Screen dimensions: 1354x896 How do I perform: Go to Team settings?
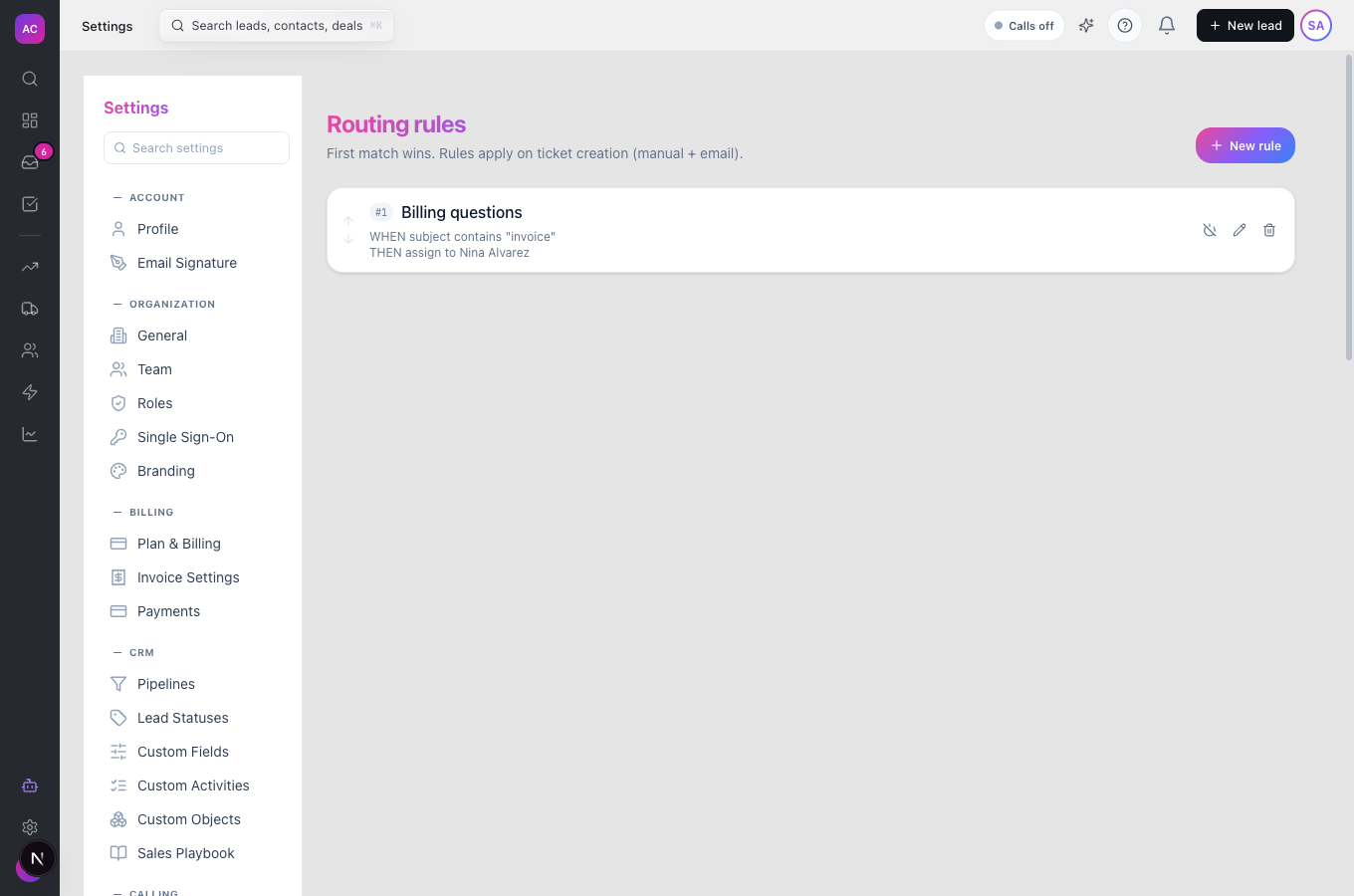(196, 369)
